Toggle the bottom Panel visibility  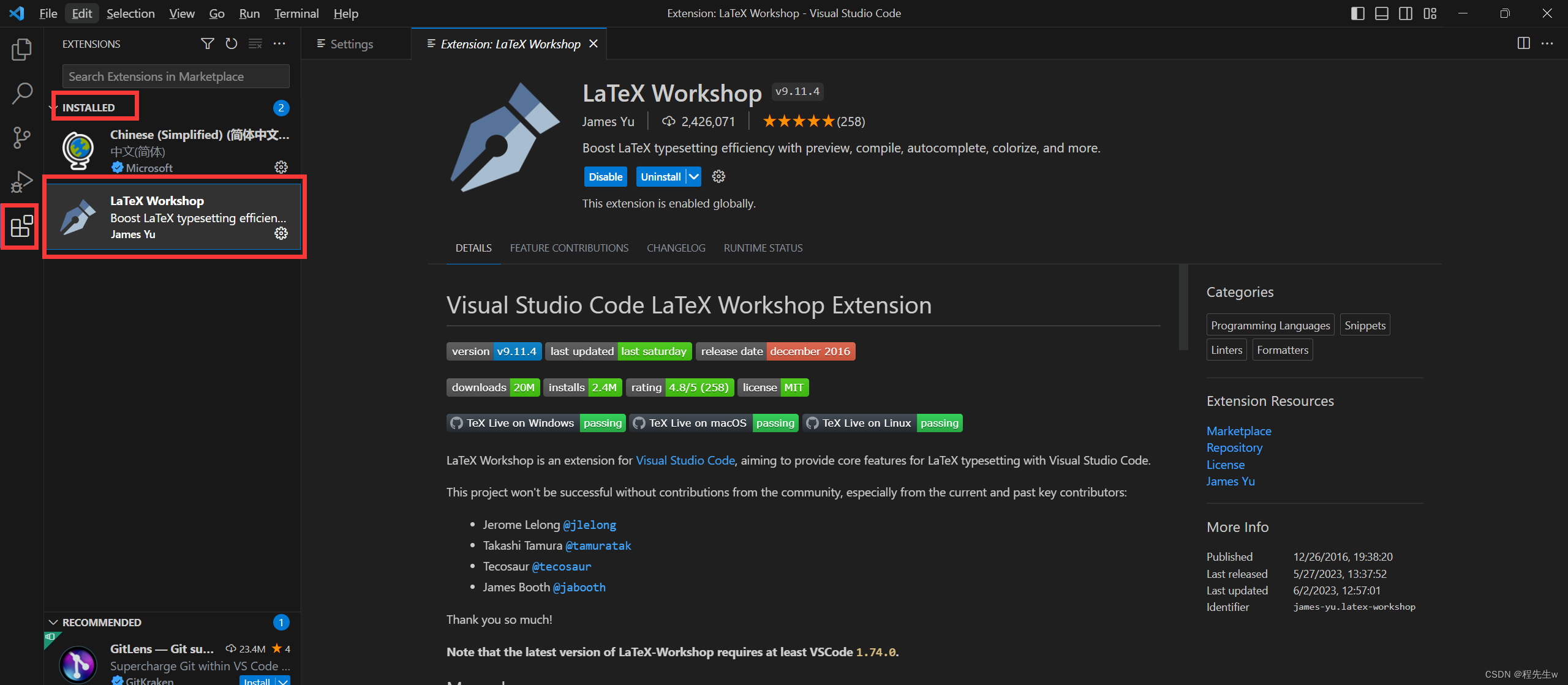pyautogui.click(x=1381, y=13)
